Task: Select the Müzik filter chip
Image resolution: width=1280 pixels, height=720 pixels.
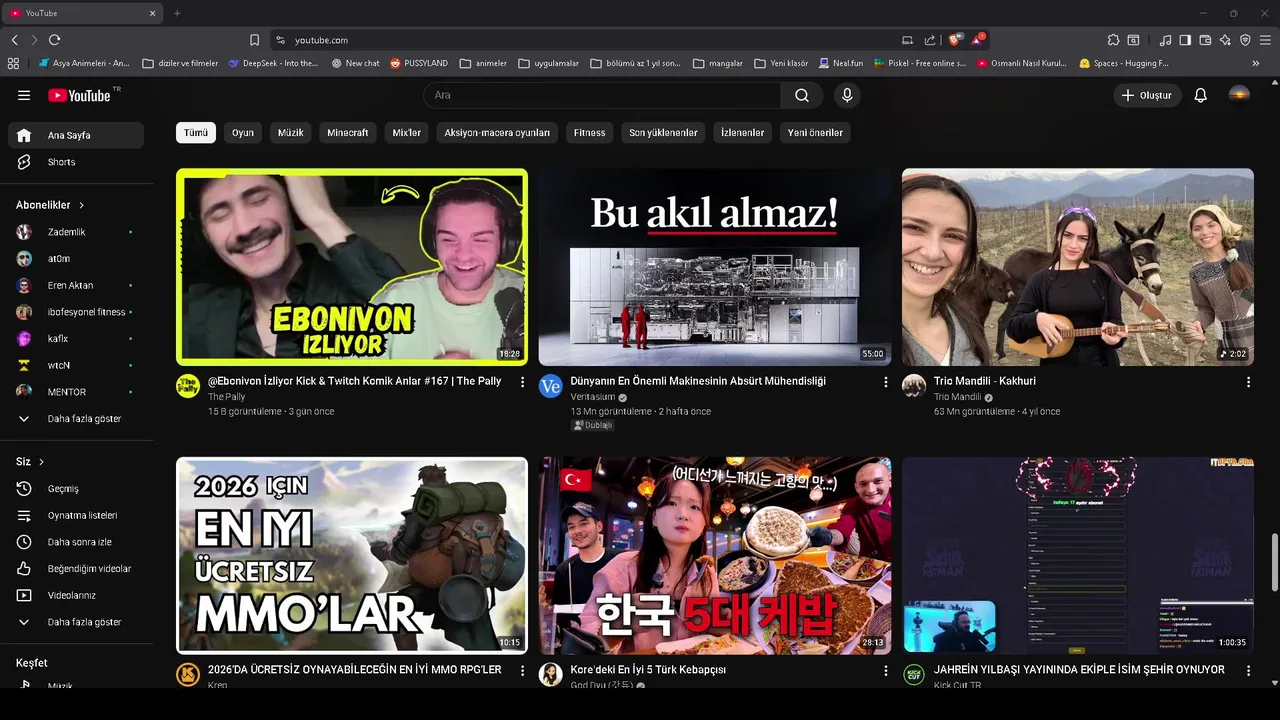Action: (291, 132)
